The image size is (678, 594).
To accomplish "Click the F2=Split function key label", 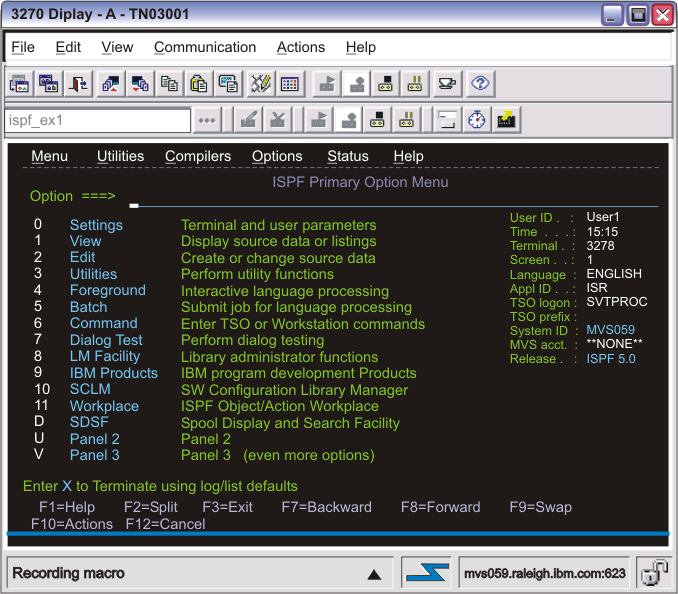I will pos(150,507).
